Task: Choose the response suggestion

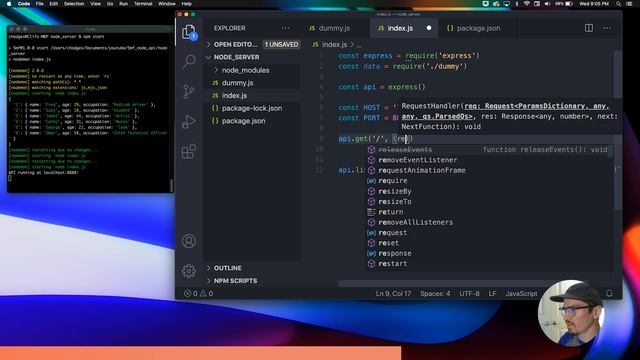Action: (x=488, y=253)
